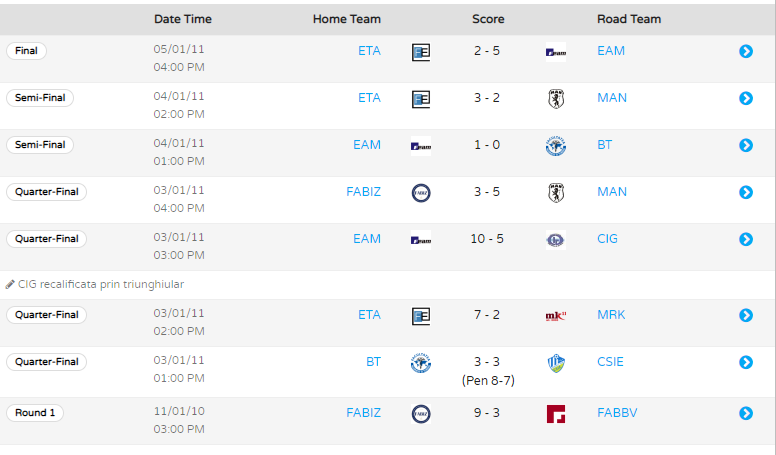This screenshot has width=776, height=455.
Task: Click the CSIE shield logo
Action: [556, 363]
